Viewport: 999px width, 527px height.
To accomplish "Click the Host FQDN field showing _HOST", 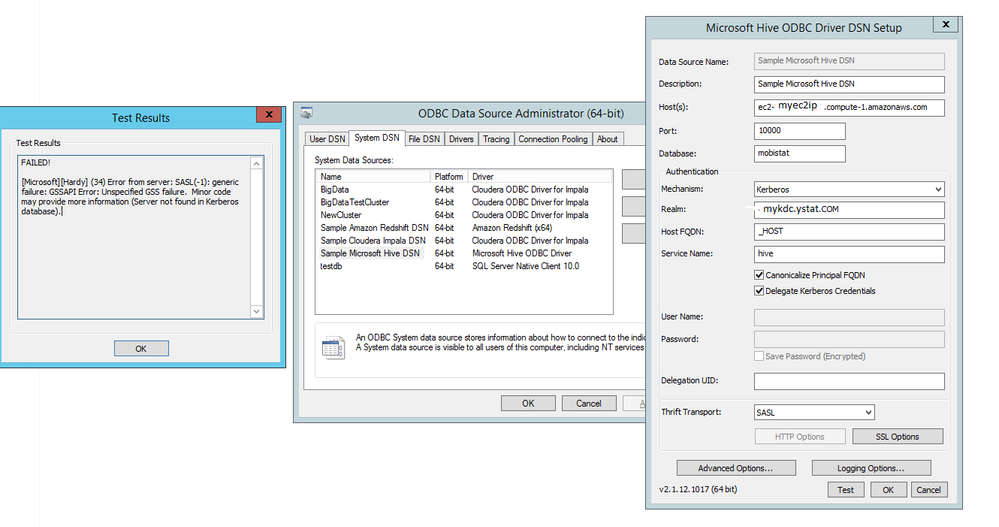I will click(x=849, y=231).
